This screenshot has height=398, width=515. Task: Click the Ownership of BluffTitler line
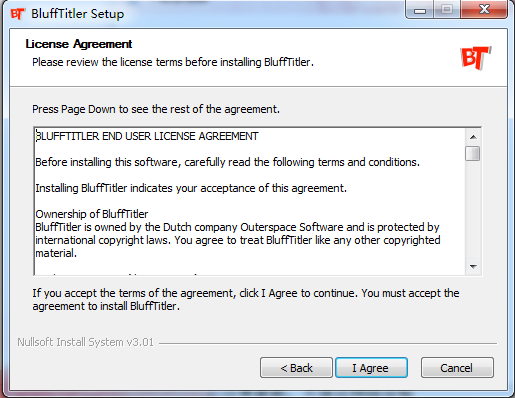(x=92, y=214)
